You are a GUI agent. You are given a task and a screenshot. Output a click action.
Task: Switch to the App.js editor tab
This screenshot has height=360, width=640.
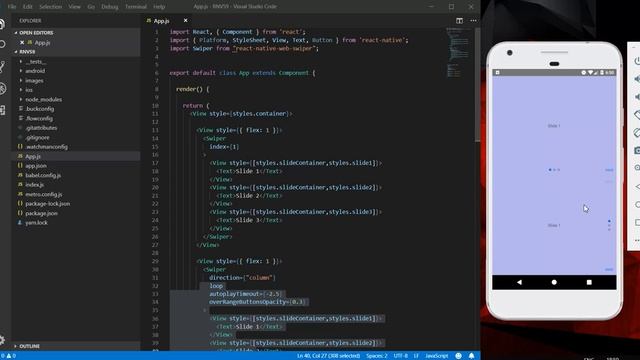[161, 20]
